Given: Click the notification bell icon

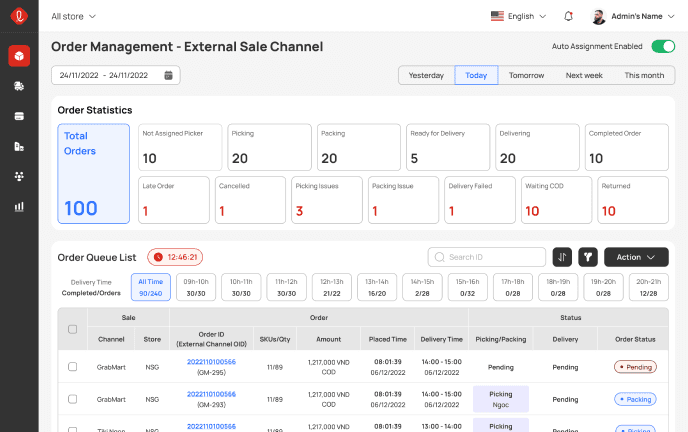Looking at the screenshot, I should (x=569, y=16).
